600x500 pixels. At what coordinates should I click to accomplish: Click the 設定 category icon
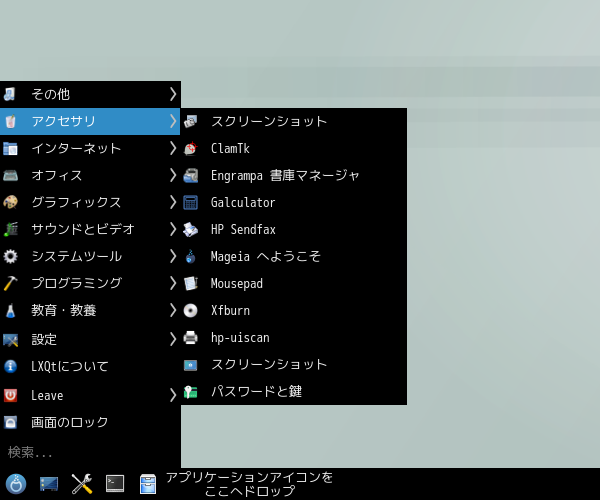(x=10, y=339)
